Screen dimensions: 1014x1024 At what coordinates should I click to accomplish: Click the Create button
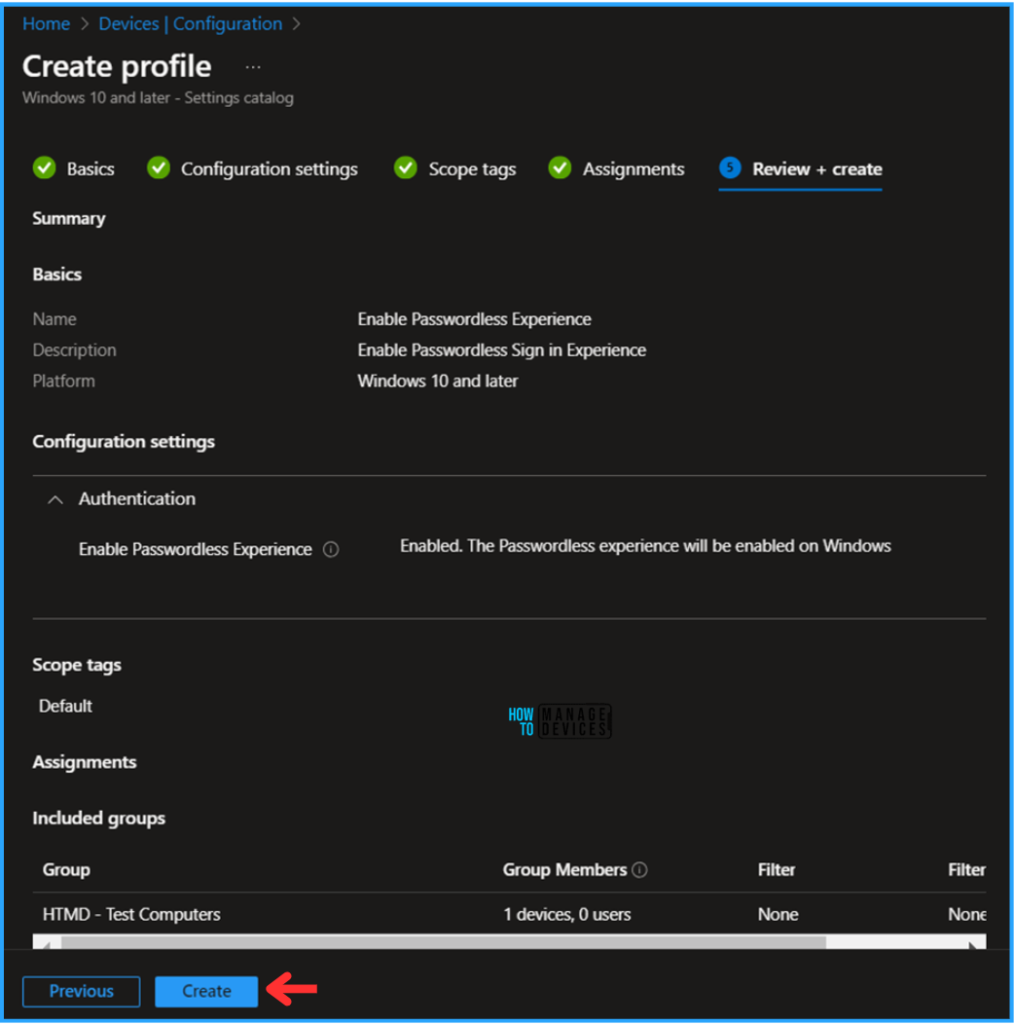point(206,991)
